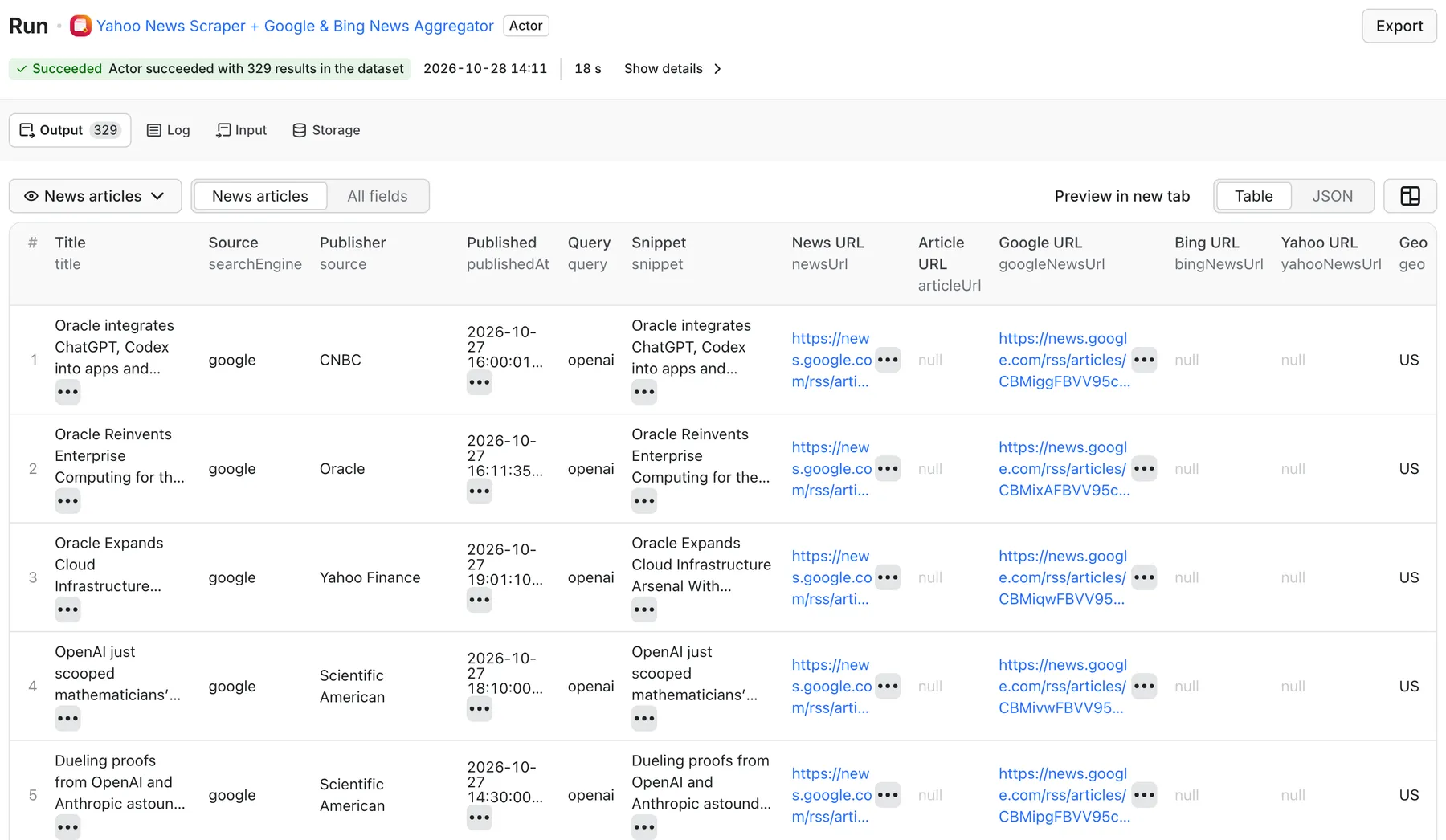Expand the published date ellipsis in row 5
This screenshot has width=1446, height=840.
[480, 818]
